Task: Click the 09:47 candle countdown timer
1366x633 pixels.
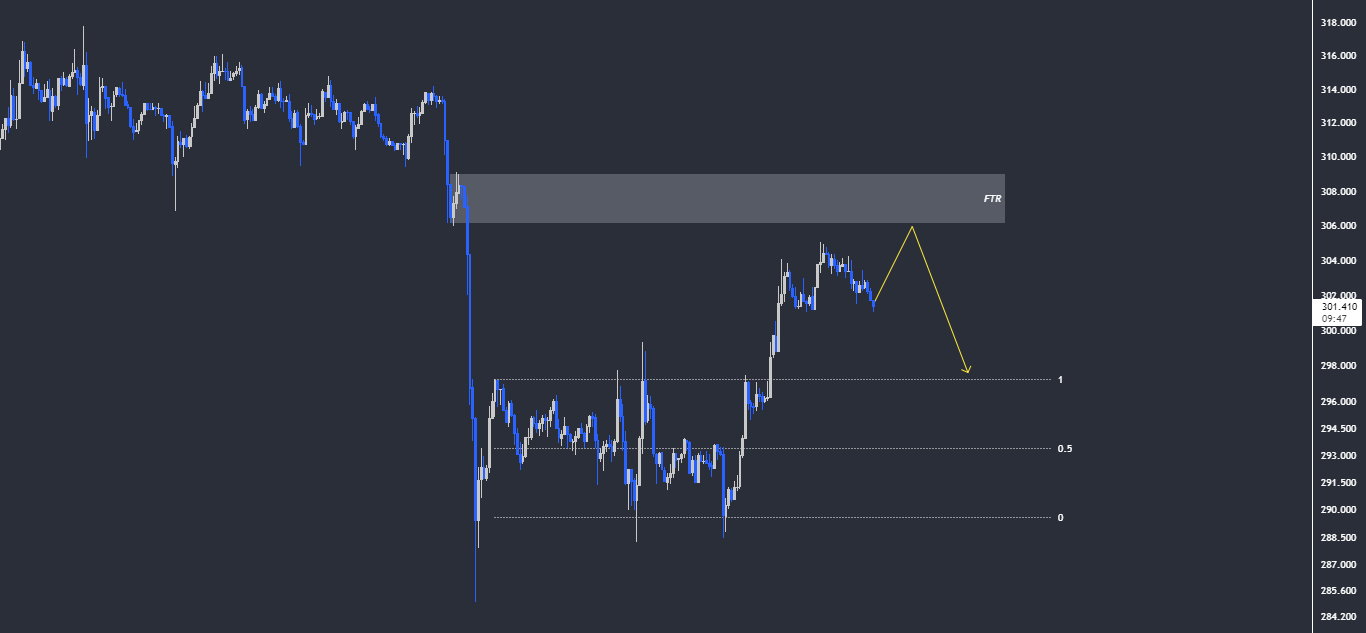Action: click(x=1333, y=319)
